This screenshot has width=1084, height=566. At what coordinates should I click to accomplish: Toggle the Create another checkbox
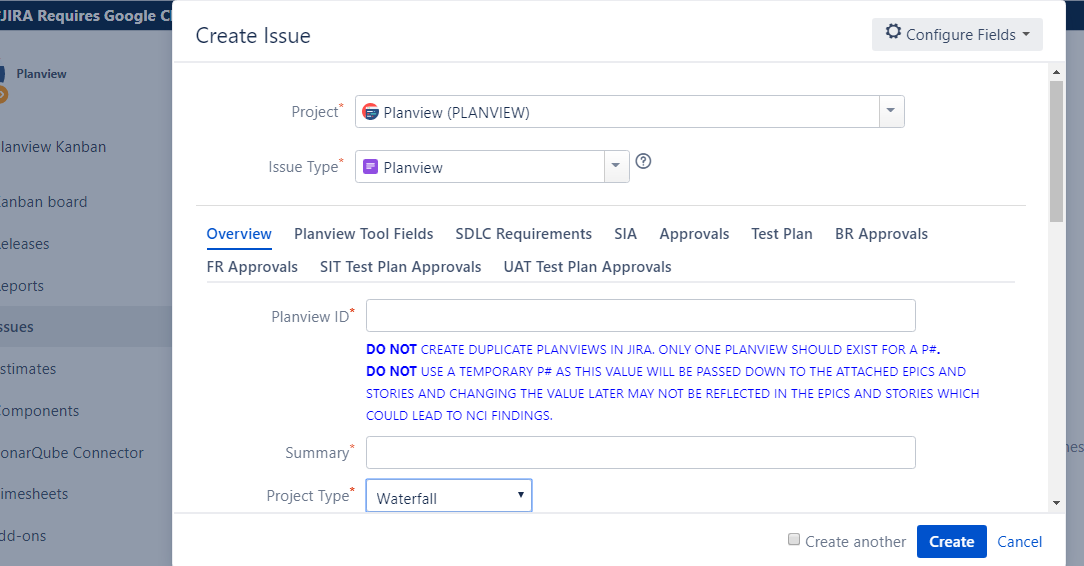pyautogui.click(x=794, y=539)
